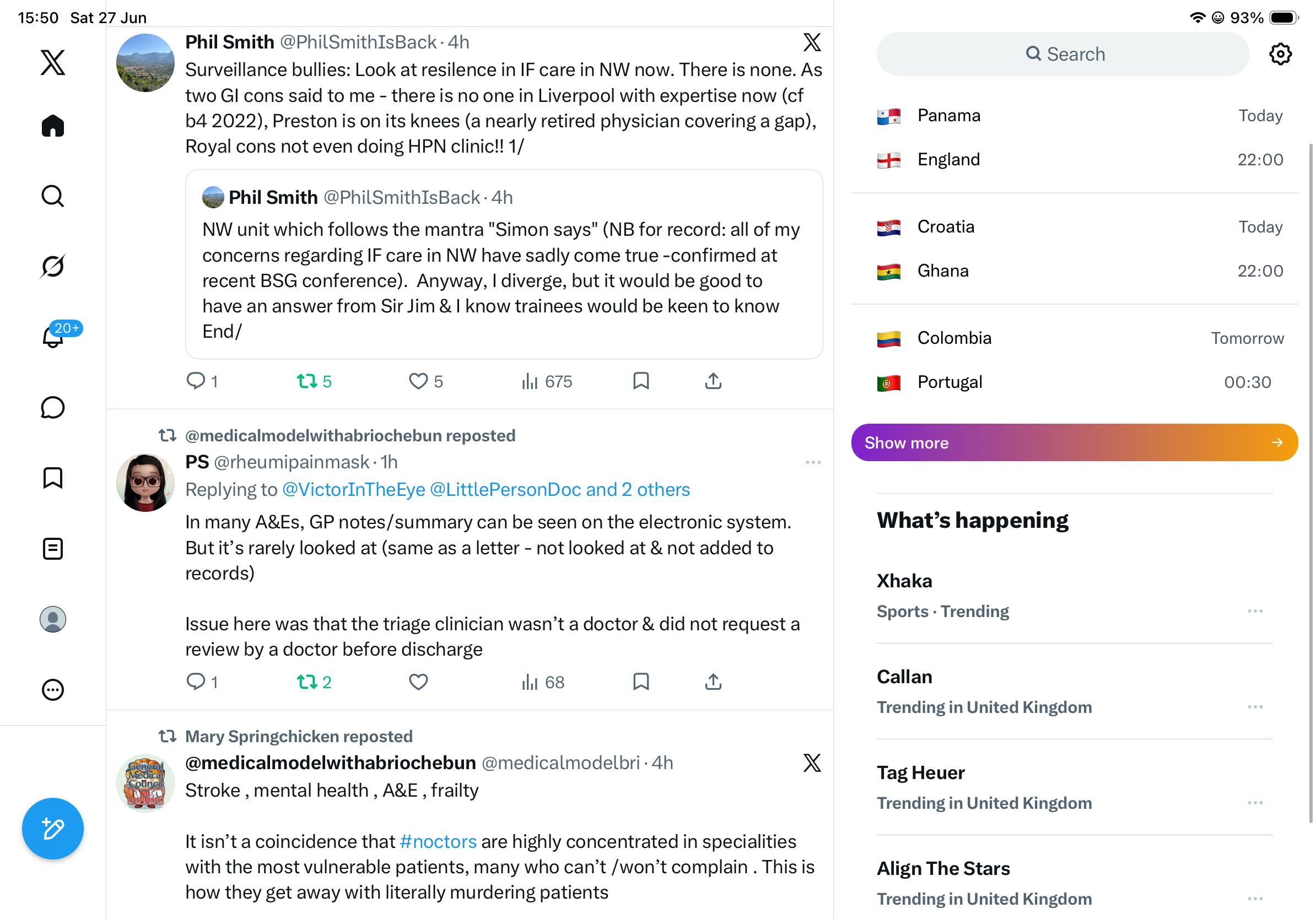Open Bookmarks in the left sidebar

[53, 478]
